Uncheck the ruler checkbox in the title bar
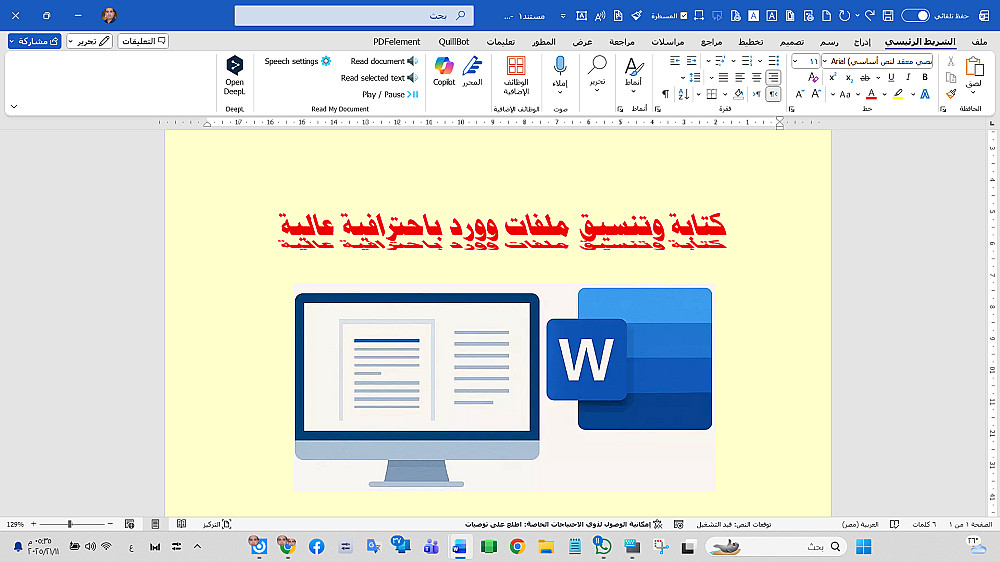This screenshot has height=562, width=1000. pyautogui.click(x=684, y=15)
